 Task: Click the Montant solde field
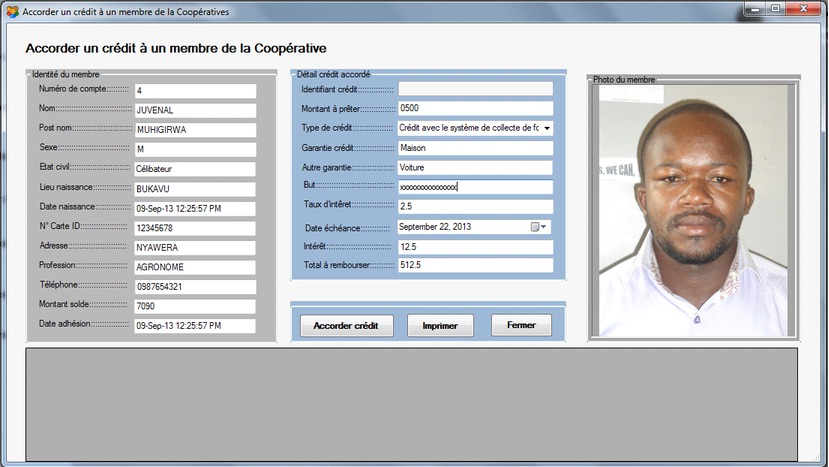coord(194,306)
